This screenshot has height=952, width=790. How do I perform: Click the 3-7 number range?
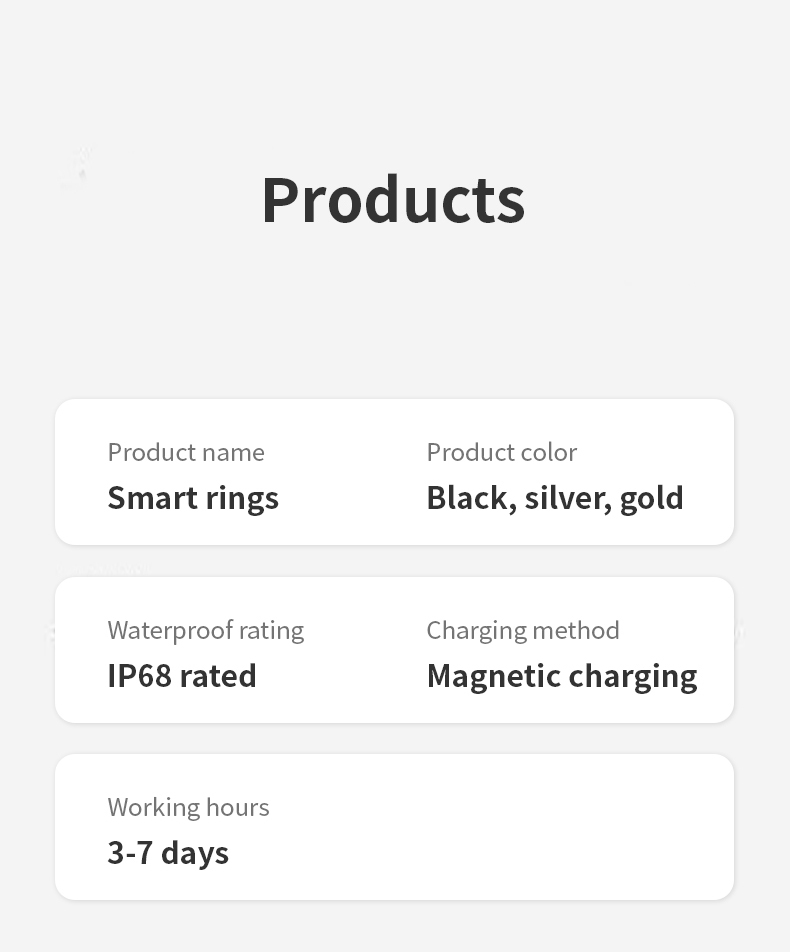tap(129, 853)
